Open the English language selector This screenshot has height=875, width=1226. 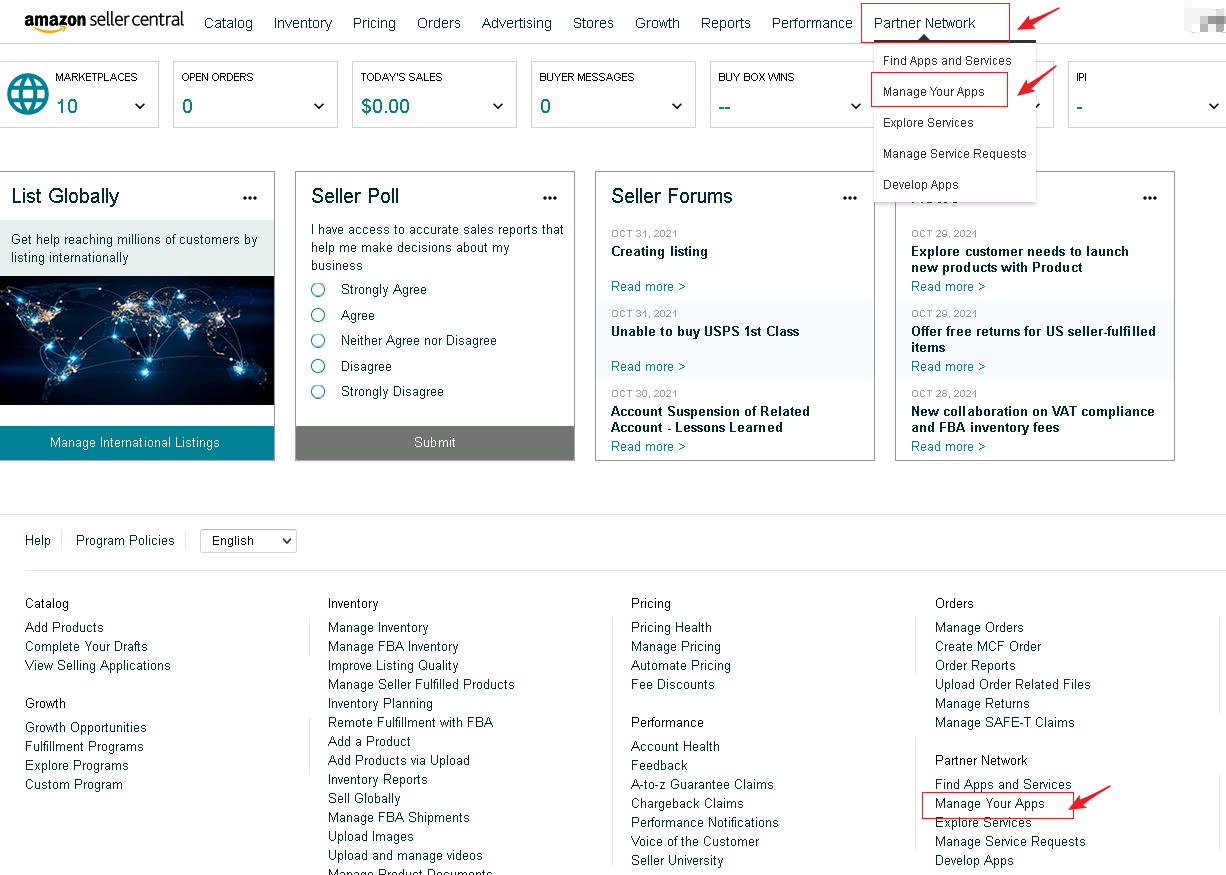pos(248,541)
